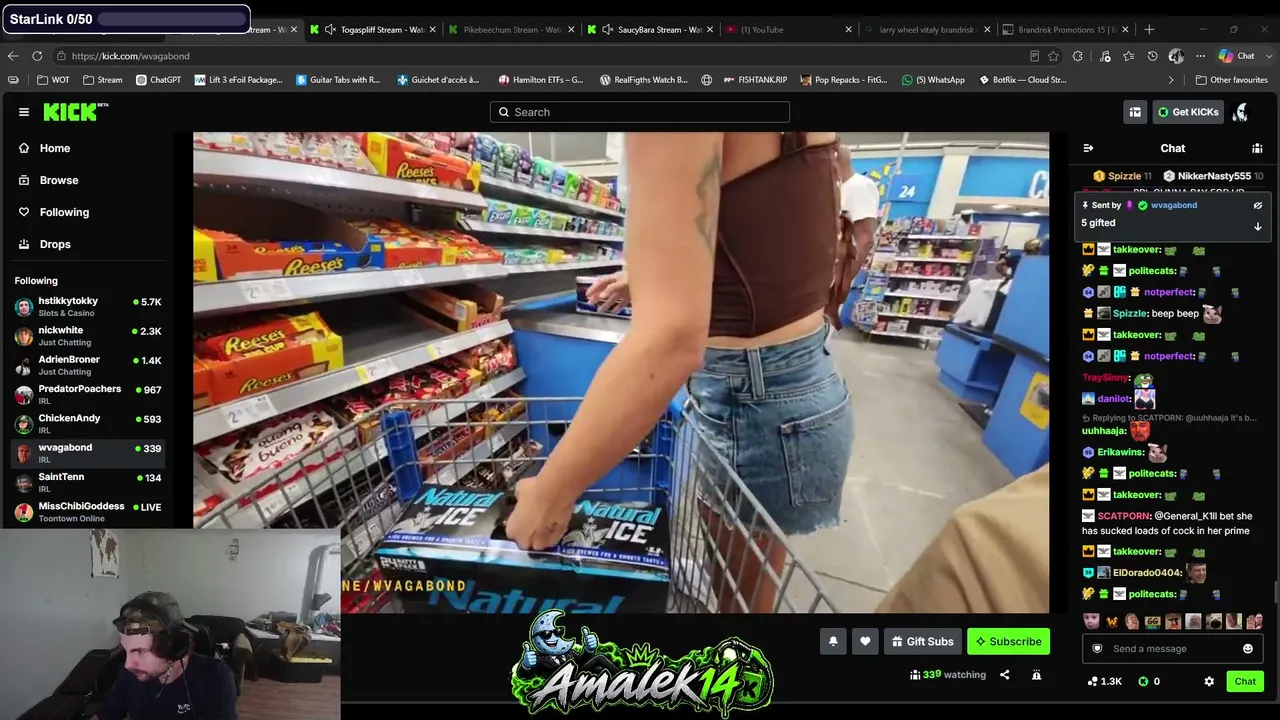The width and height of the screenshot is (1280, 720).
Task: Open the WhatsApp bookmark
Action: point(933,80)
